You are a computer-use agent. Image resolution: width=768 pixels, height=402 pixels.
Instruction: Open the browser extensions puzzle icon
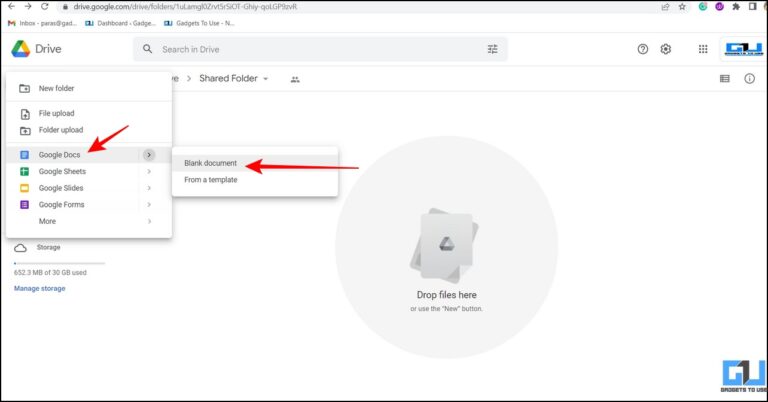[736, 7]
